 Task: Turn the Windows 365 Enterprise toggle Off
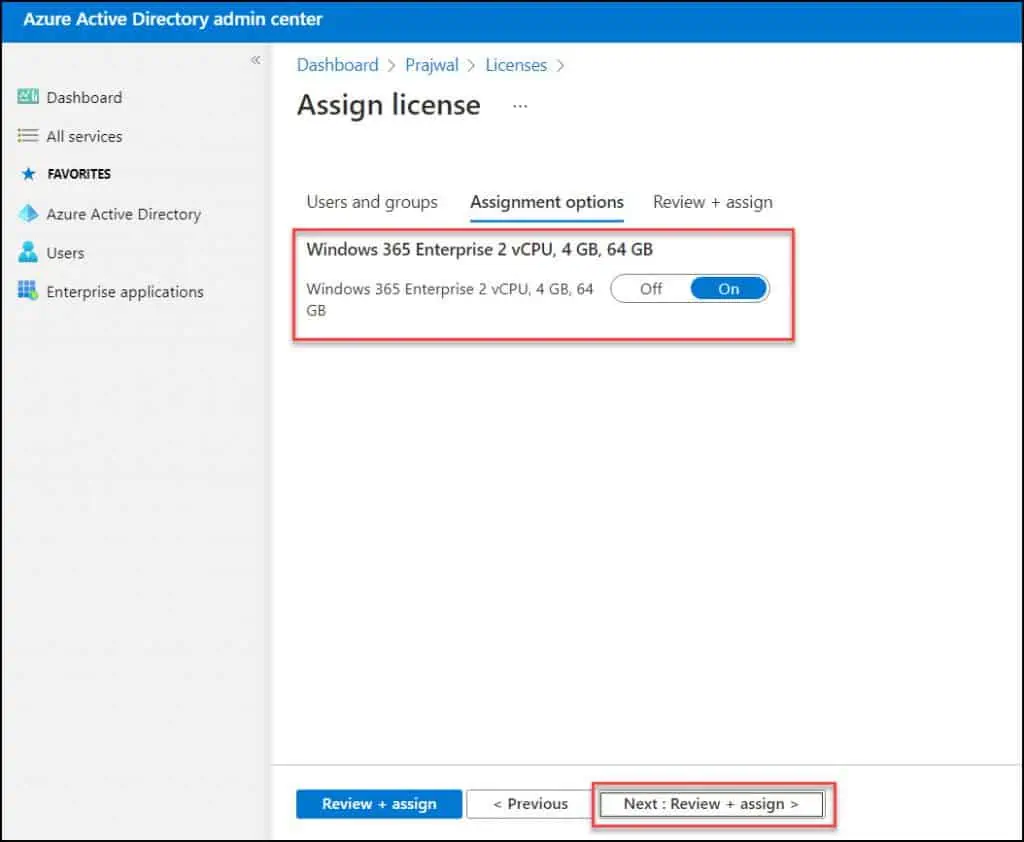[x=651, y=289]
